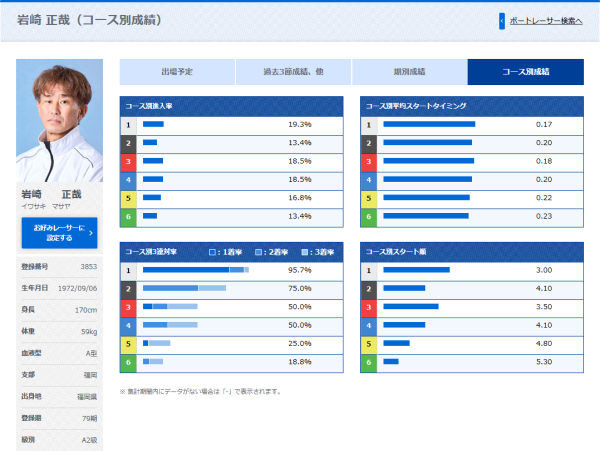
Task: Click chevron arrow on favorite racer button
Action: point(91,233)
